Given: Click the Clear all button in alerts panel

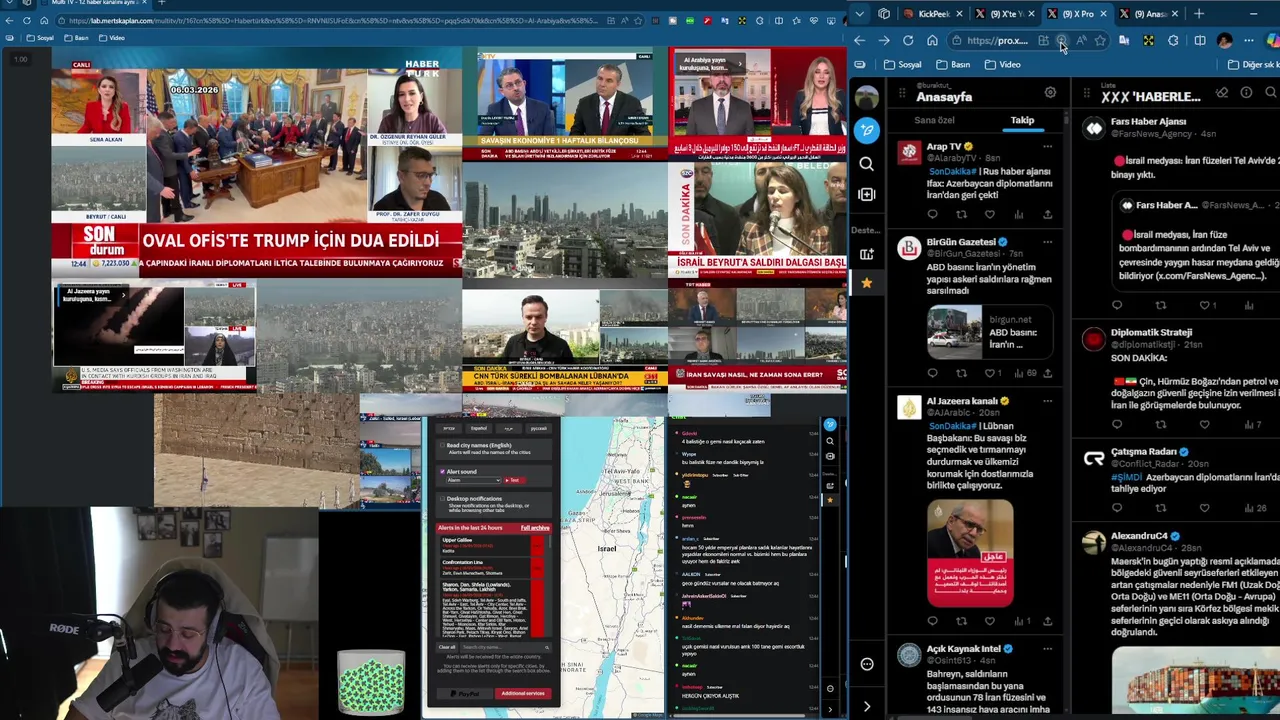Looking at the screenshot, I should [x=447, y=647].
